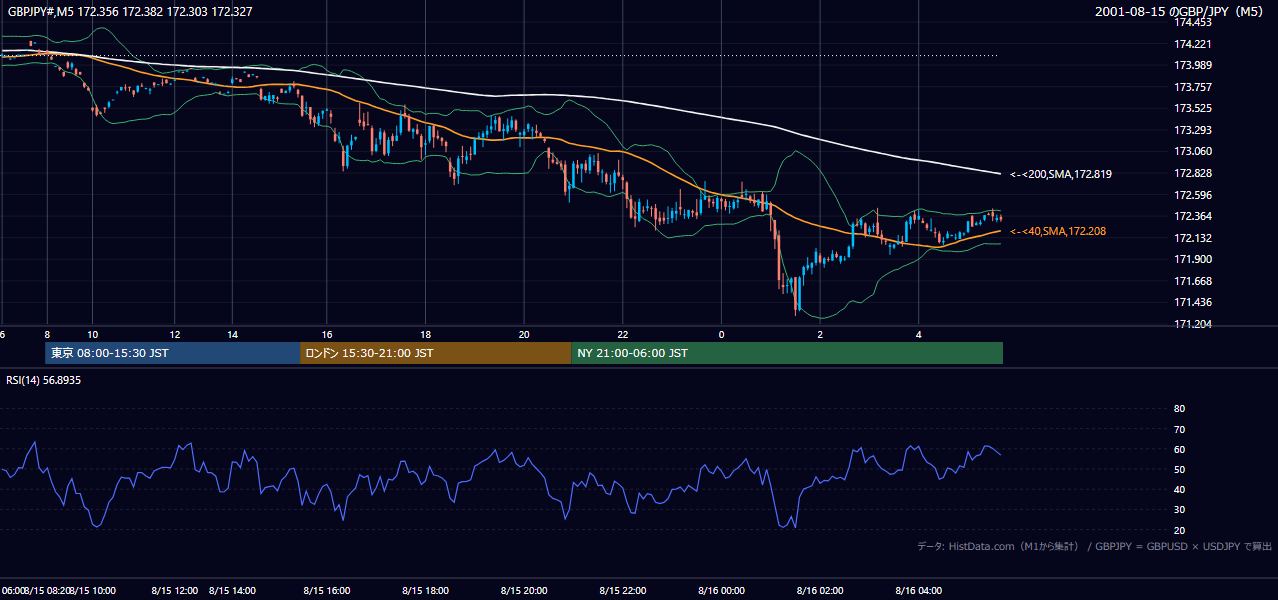Viewport: 1278px width, 600px height.
Task: Click the RSI scale level 50
Action: point(1179,469)
